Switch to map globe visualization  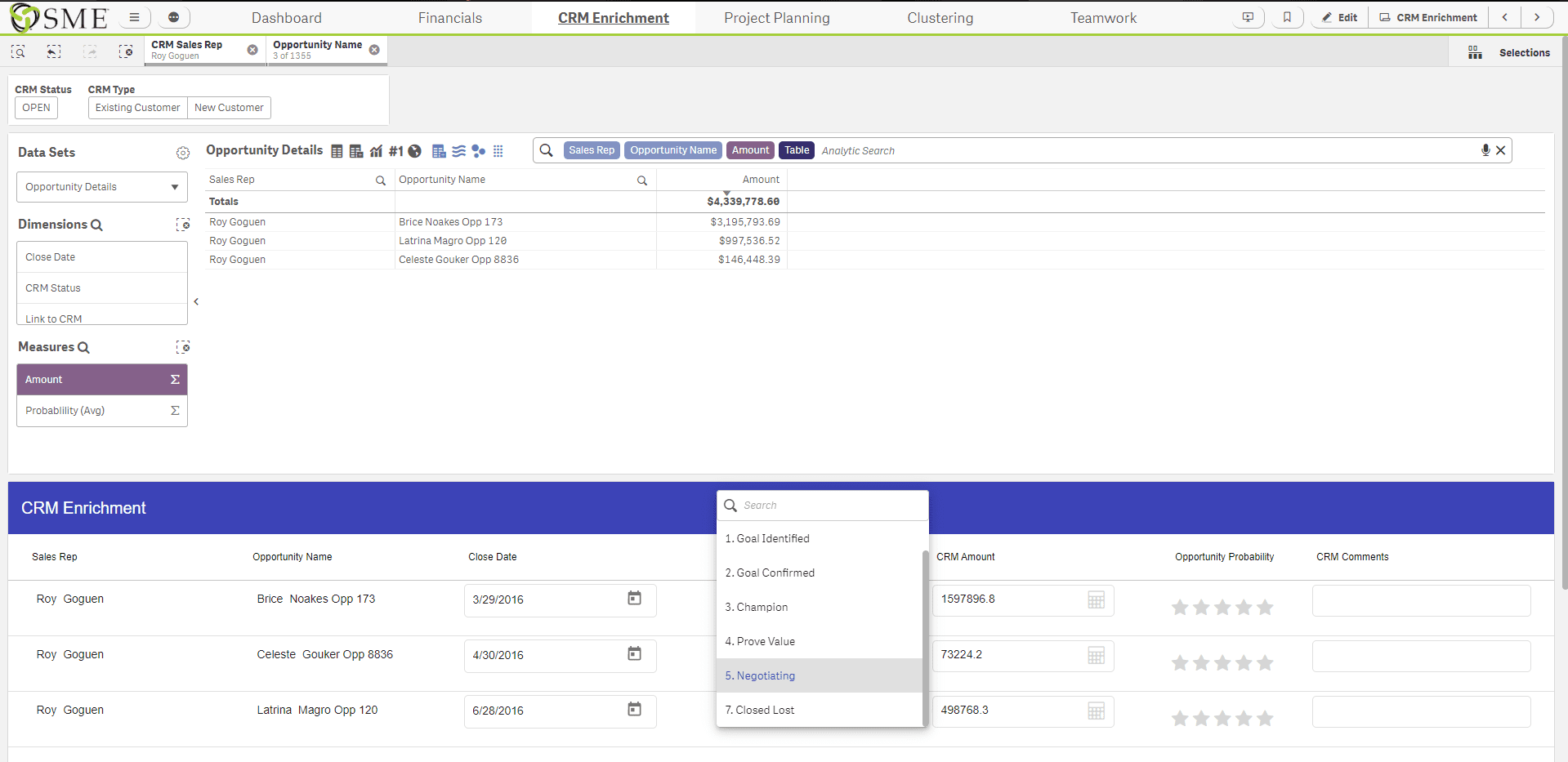click(415, 151)
